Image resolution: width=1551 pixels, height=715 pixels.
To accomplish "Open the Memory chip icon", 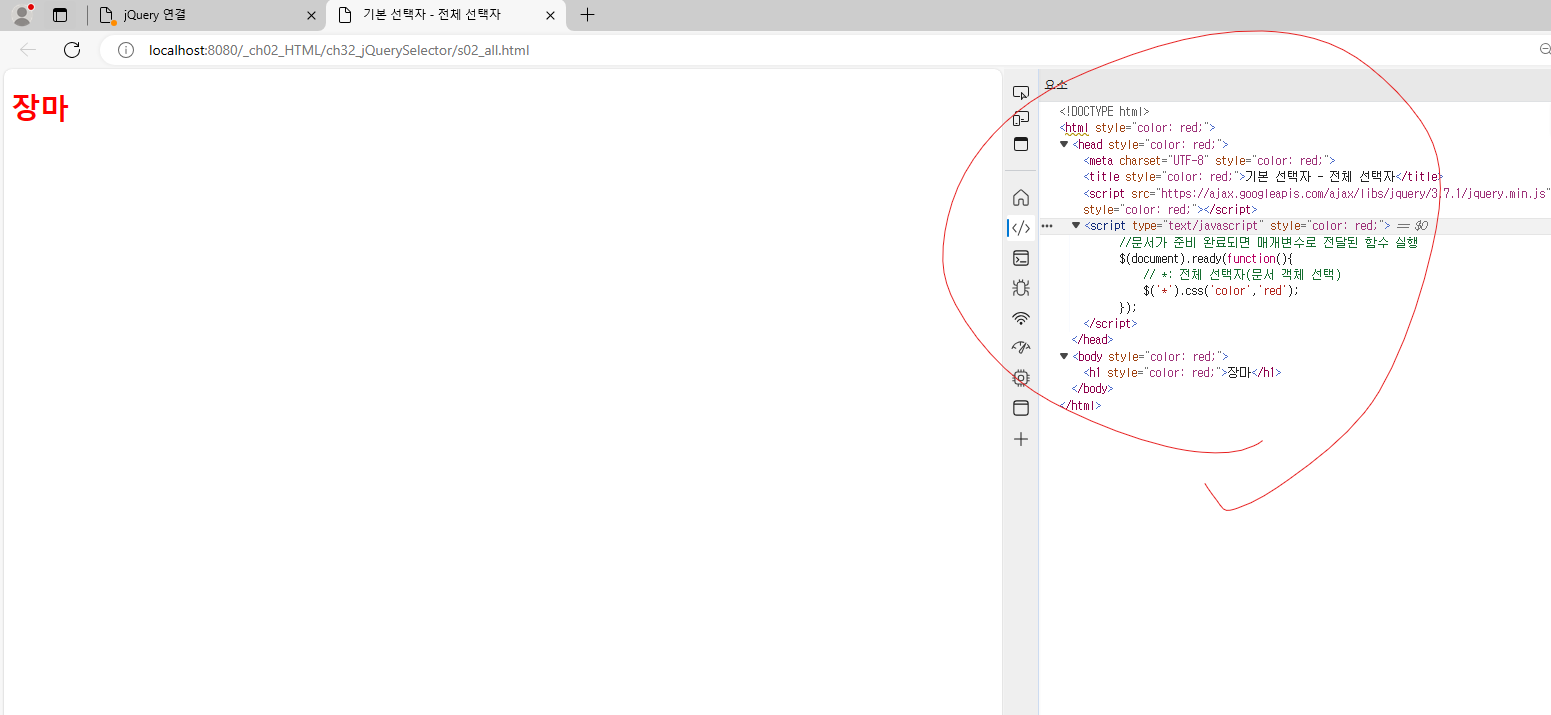I will pyautogui.click(x=1020, y=378).
